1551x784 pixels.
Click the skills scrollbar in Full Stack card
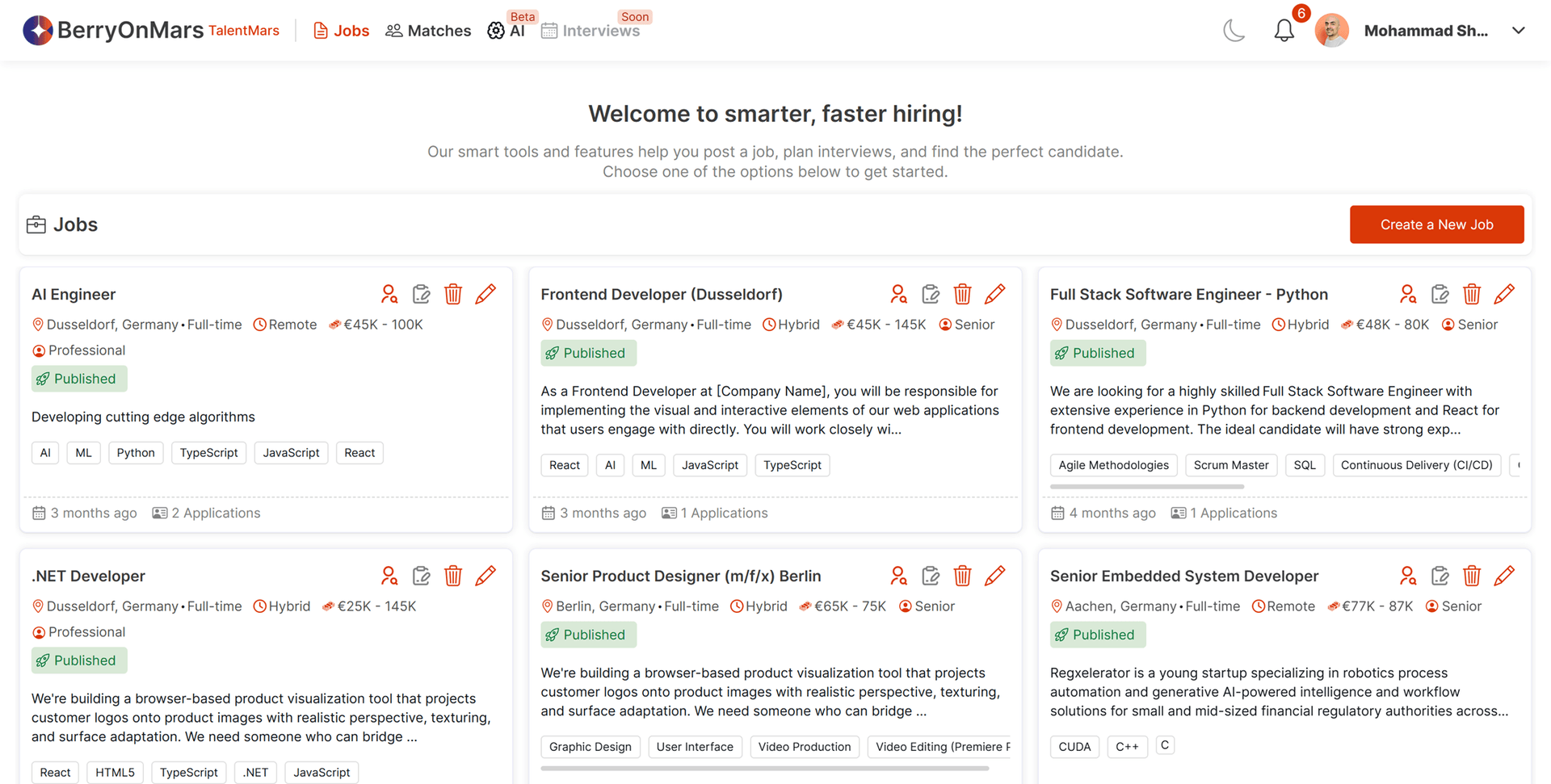point(1147,487)
